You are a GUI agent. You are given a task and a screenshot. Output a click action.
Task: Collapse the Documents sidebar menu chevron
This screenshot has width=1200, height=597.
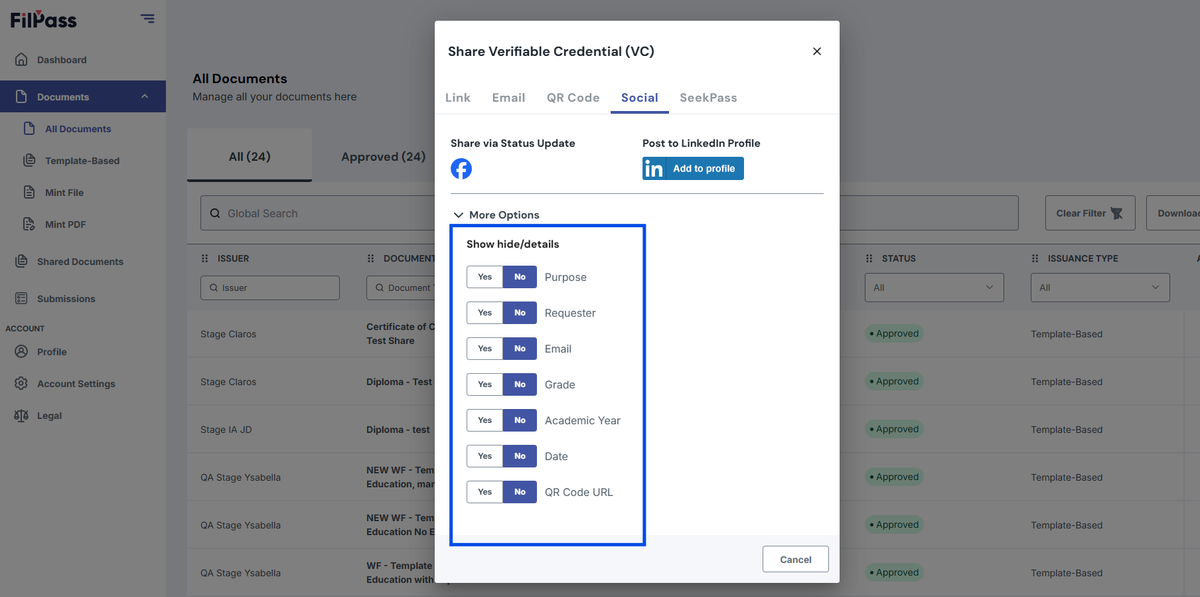click(145, 97)
